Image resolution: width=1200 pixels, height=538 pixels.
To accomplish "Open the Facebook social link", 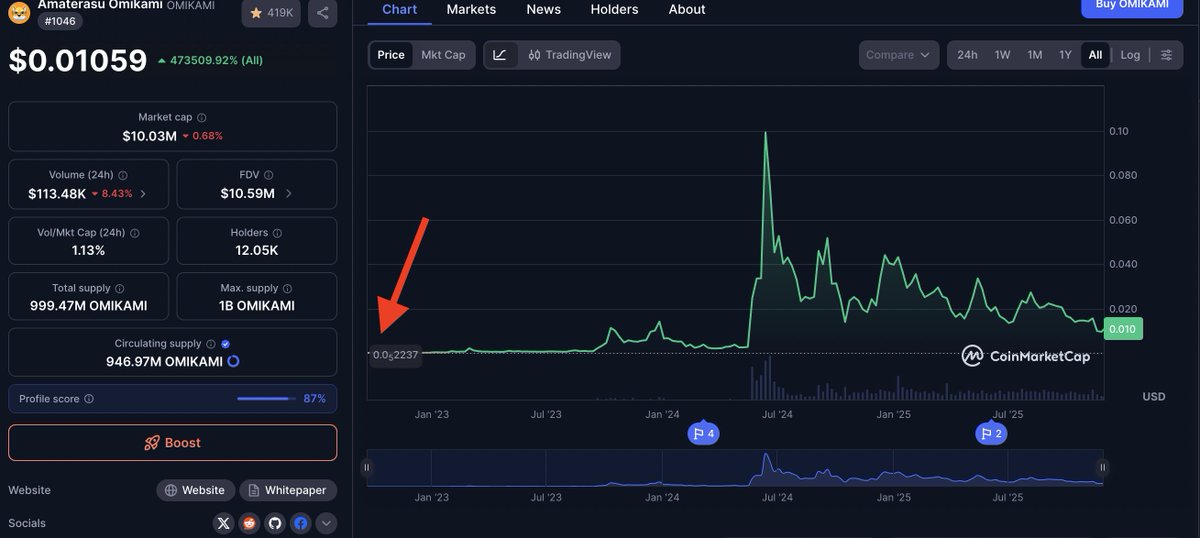I will tap(301, 523).
